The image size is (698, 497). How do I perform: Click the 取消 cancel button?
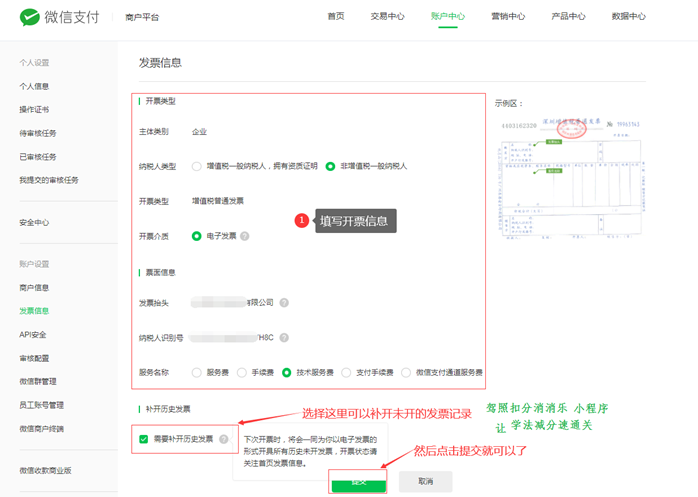coord(425,481)
